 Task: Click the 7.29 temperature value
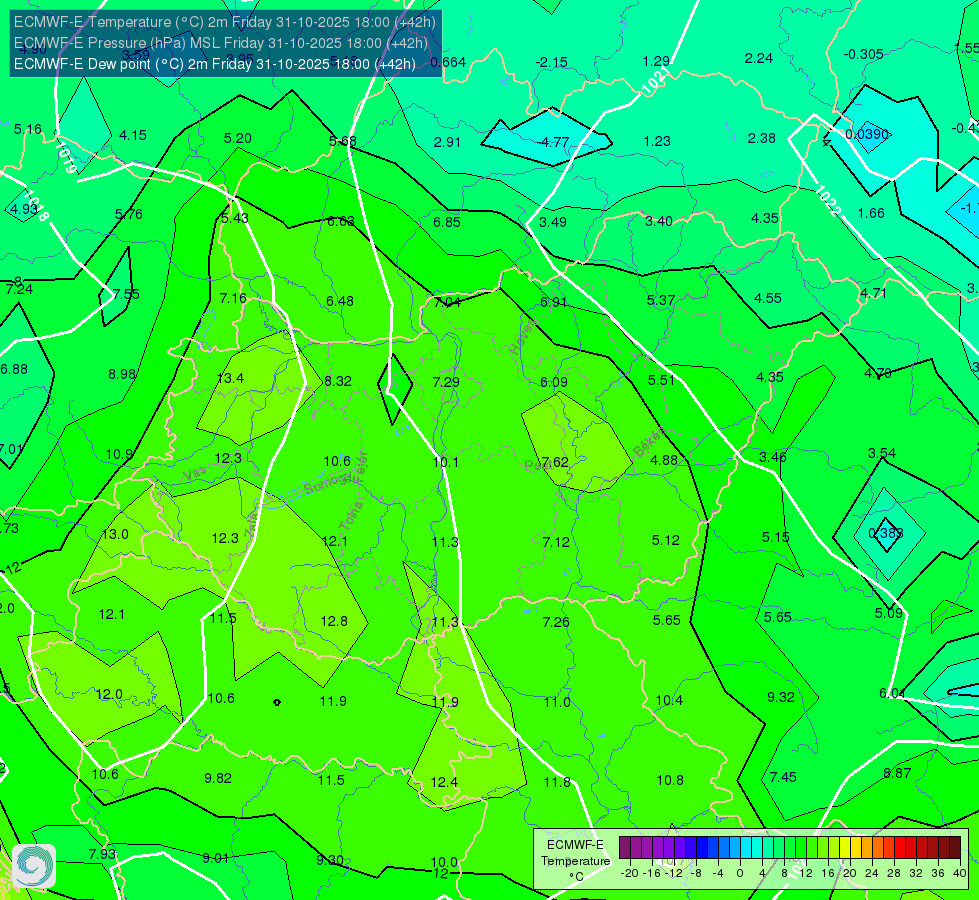[x=446, y=382]
